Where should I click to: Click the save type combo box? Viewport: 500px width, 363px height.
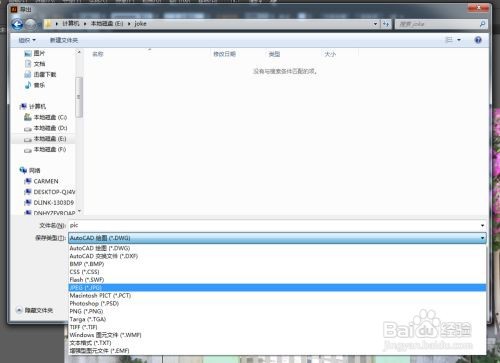coord(277,238)
